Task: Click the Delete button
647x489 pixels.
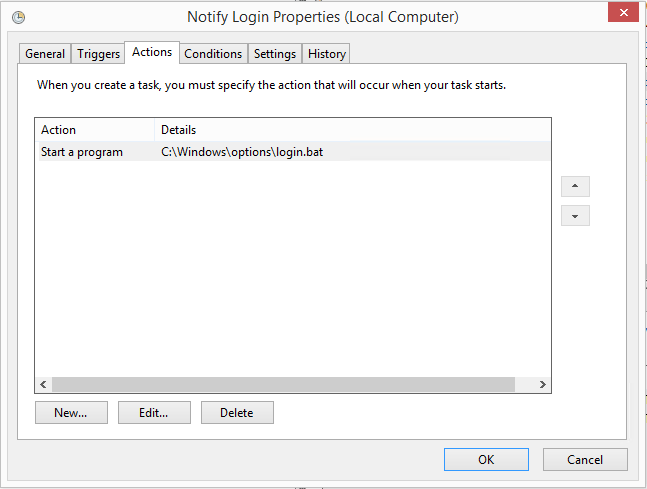Action: click(237, 412)
